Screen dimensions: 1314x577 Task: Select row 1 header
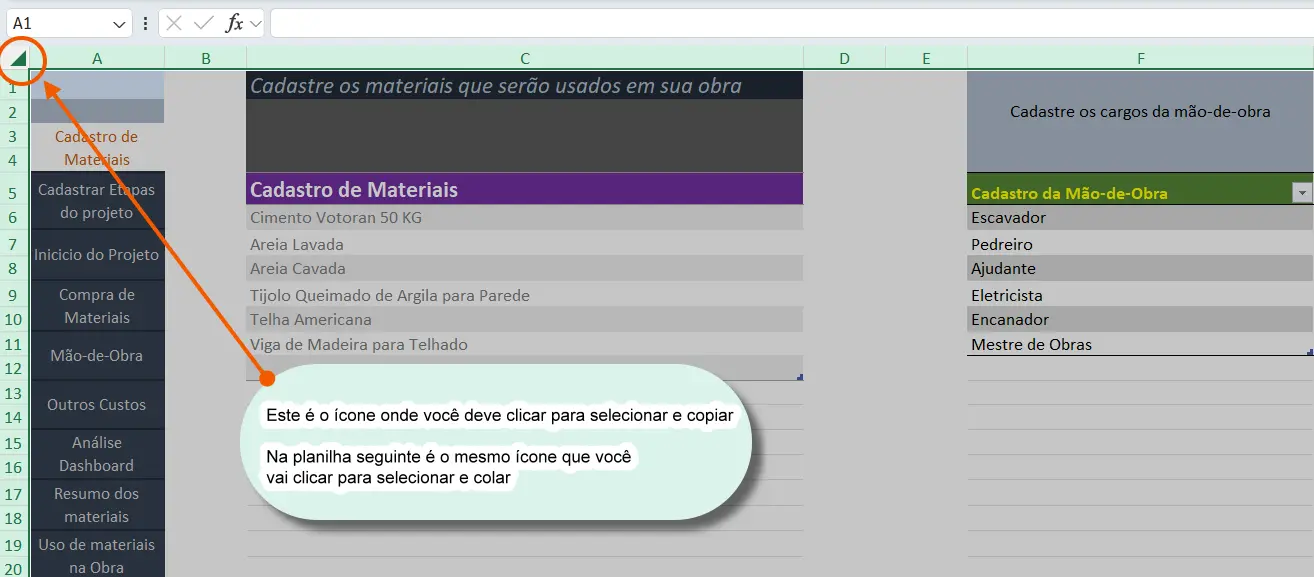pos(14,87)
